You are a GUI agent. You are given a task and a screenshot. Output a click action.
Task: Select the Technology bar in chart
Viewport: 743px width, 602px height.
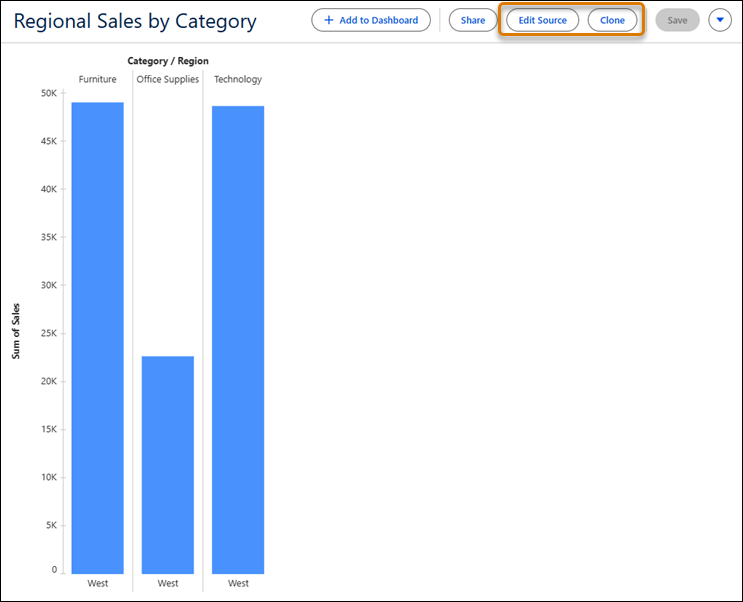(238, 340)
